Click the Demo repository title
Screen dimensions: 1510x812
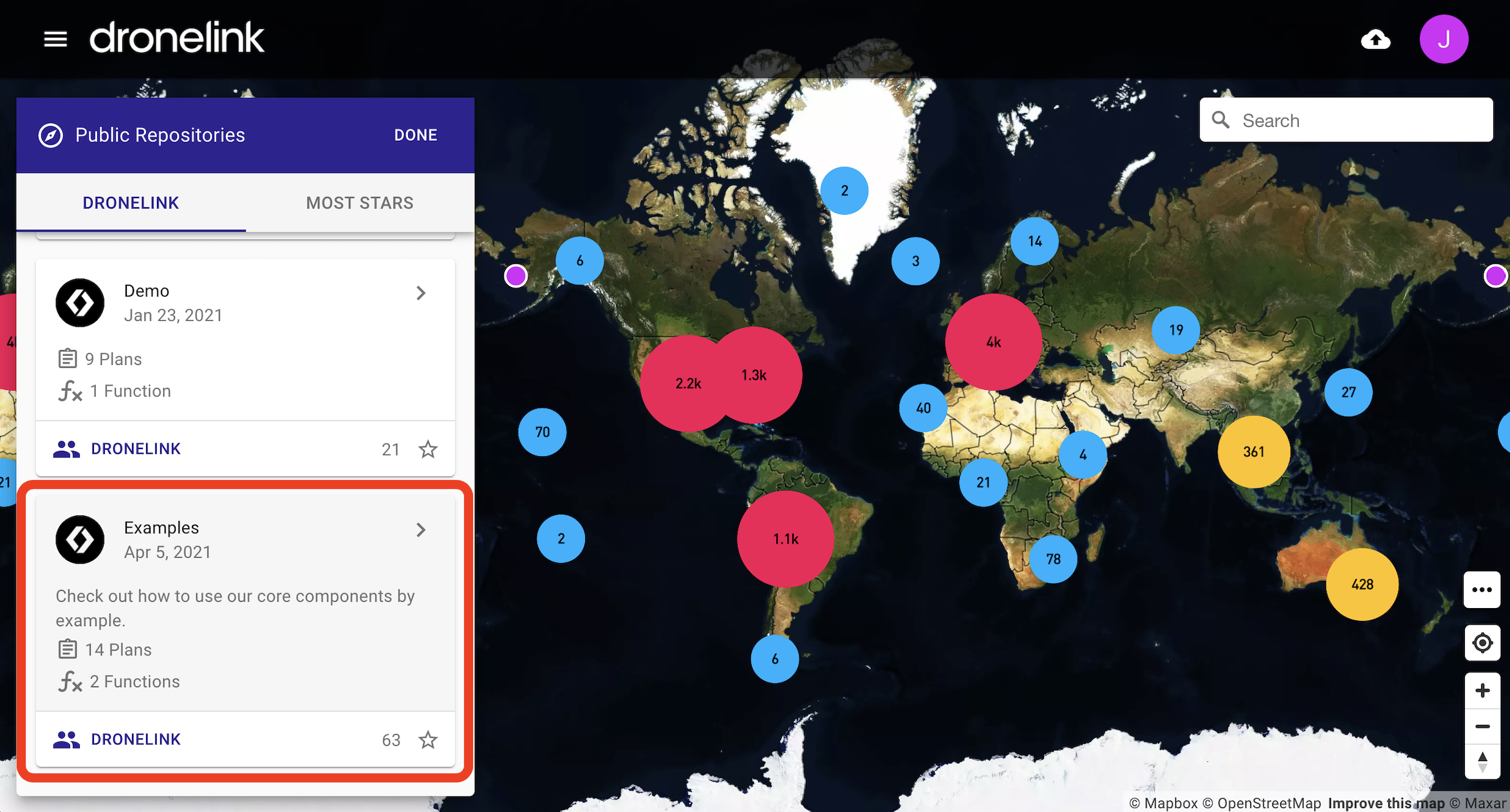click(x=147, y=291)
